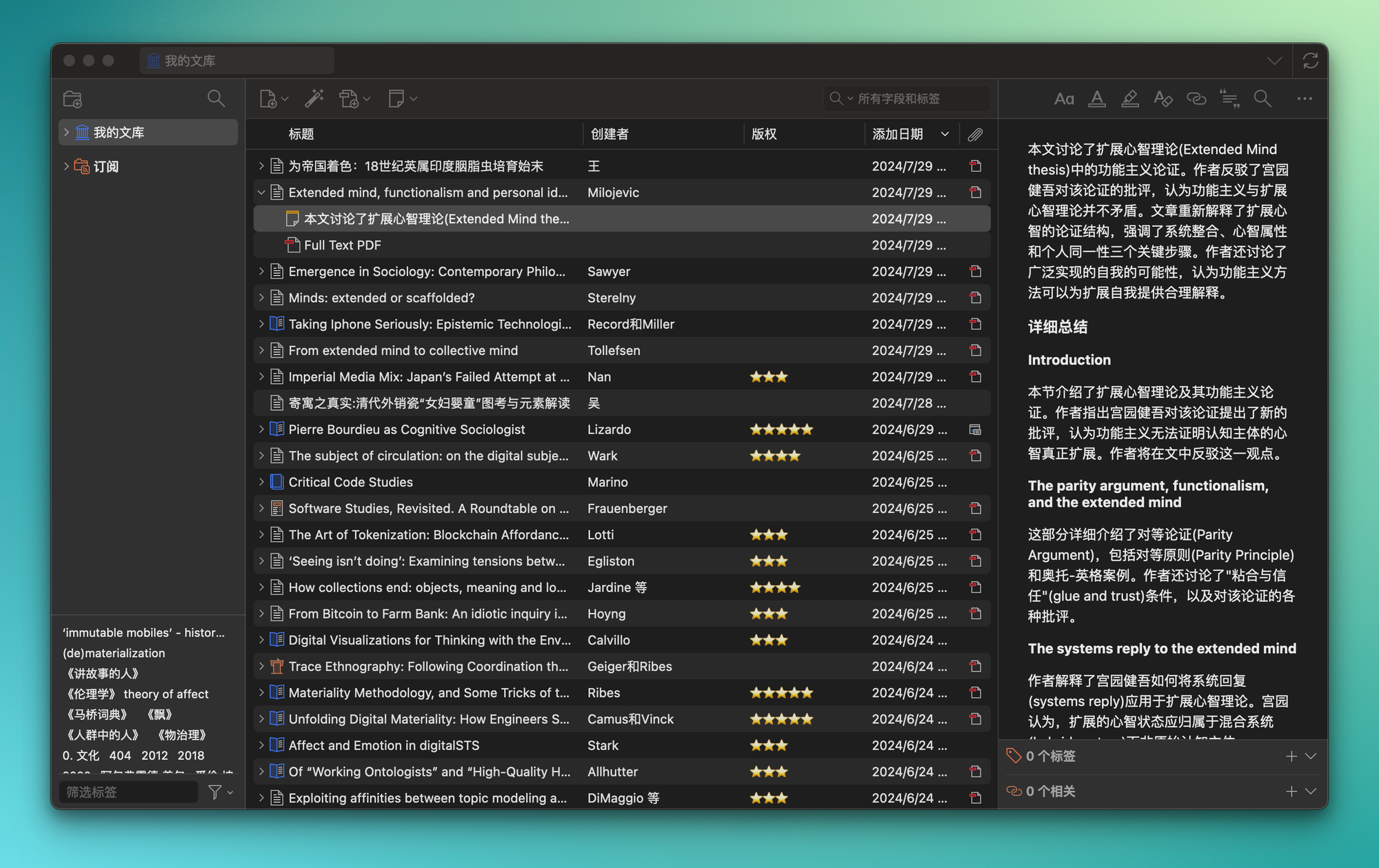
Task: Click the 'Trace Ethnography' row title
Action: pos(428,667)
